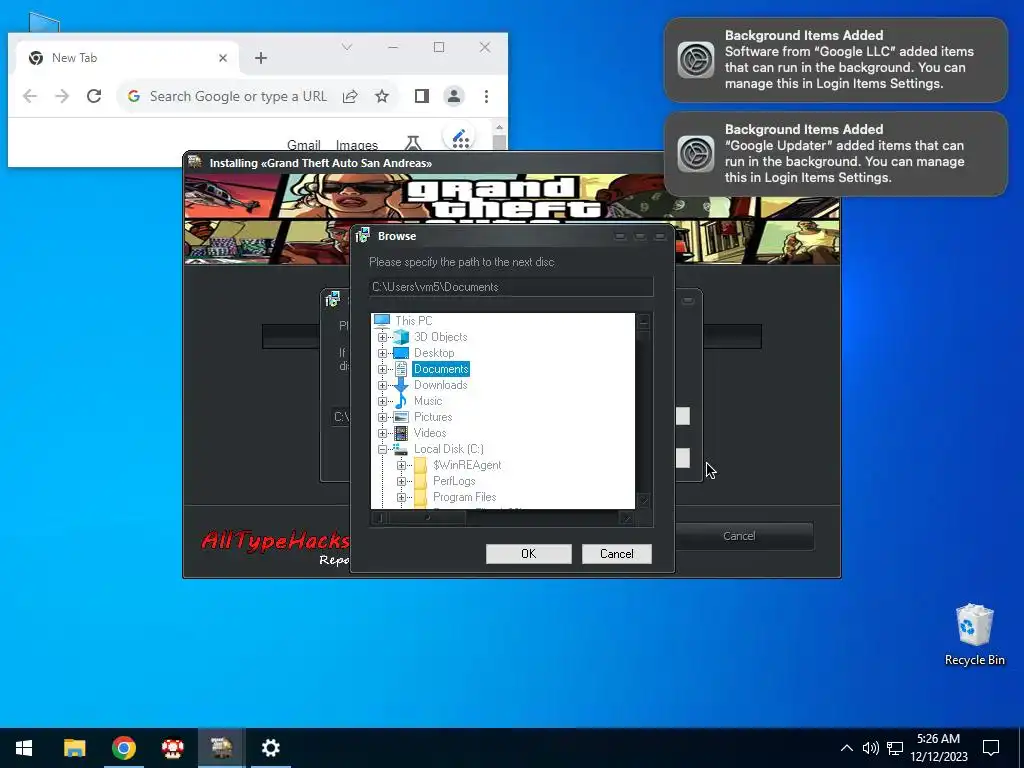Click the network tray icon
This screenshot has height=768, width=1024.
895,748
